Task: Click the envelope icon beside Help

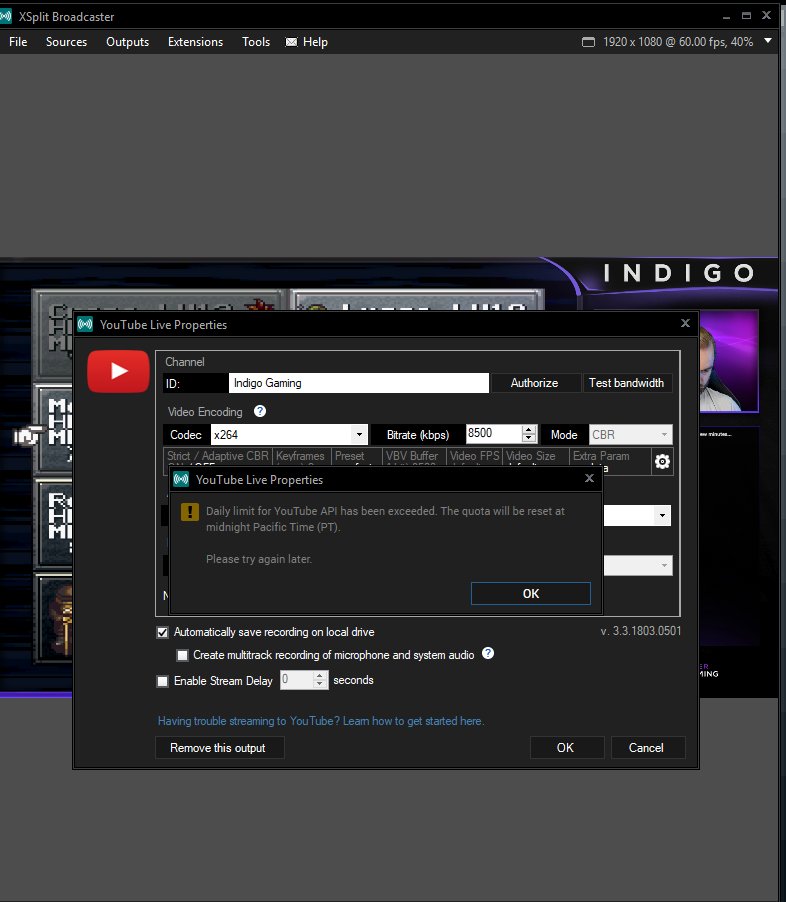Action: click(x=291, y=42)
